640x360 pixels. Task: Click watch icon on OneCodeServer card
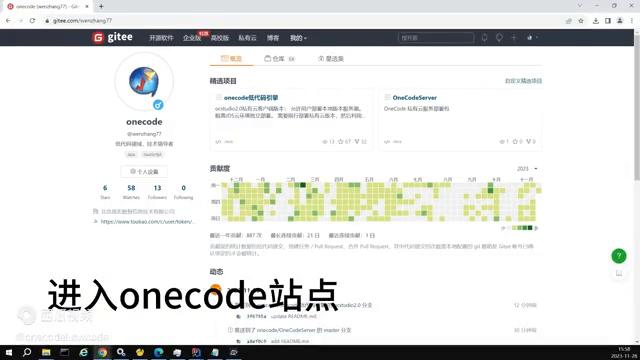(x=502, y=142)
